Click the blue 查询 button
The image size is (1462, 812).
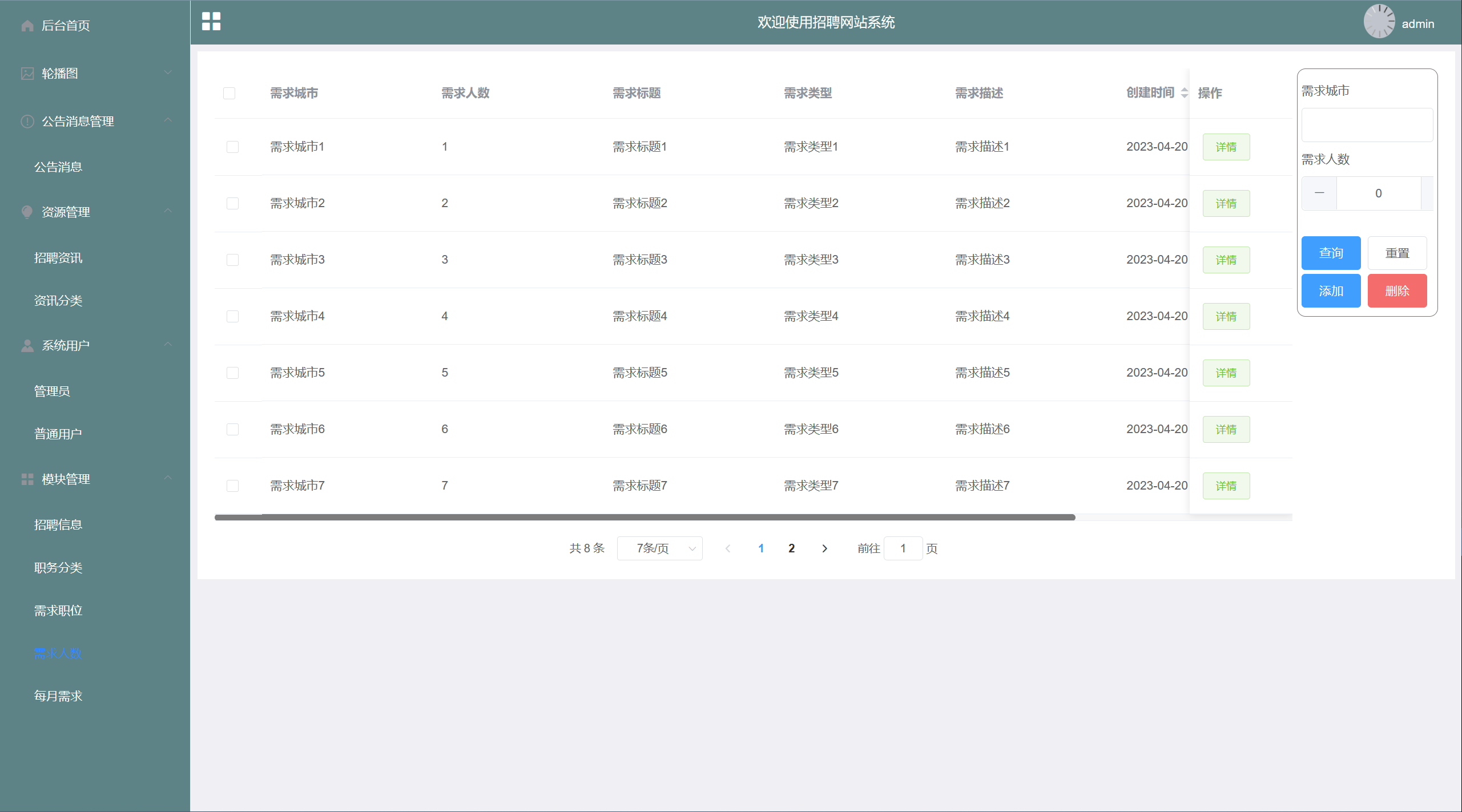click(x=1331, y=253)
